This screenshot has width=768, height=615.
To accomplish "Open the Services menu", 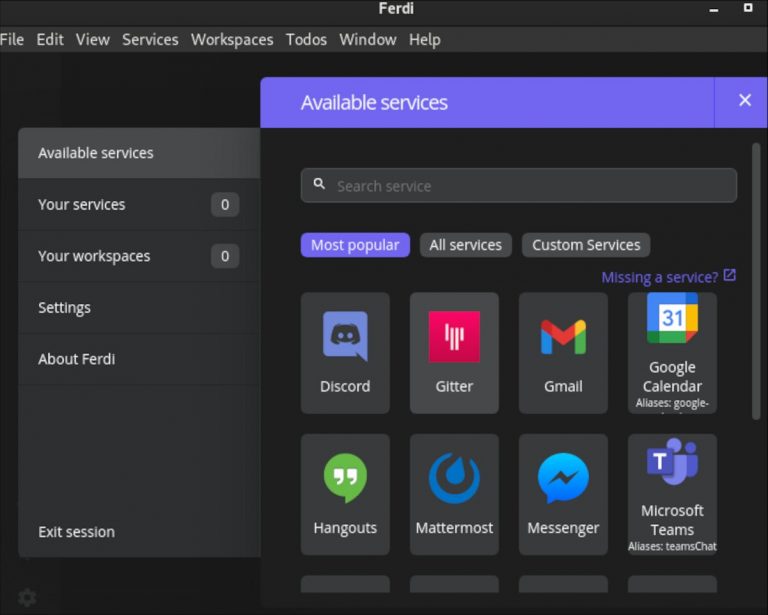I will [150, 39].
